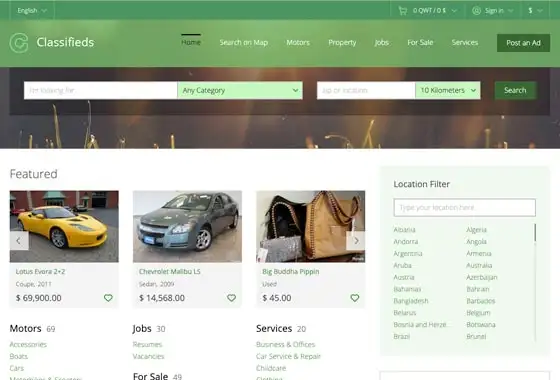Image resolution: width=560 pixels, height=380 pixels.
Task: Open the Motors category heading
Action: pyautogui.click(x=25, y=328)
